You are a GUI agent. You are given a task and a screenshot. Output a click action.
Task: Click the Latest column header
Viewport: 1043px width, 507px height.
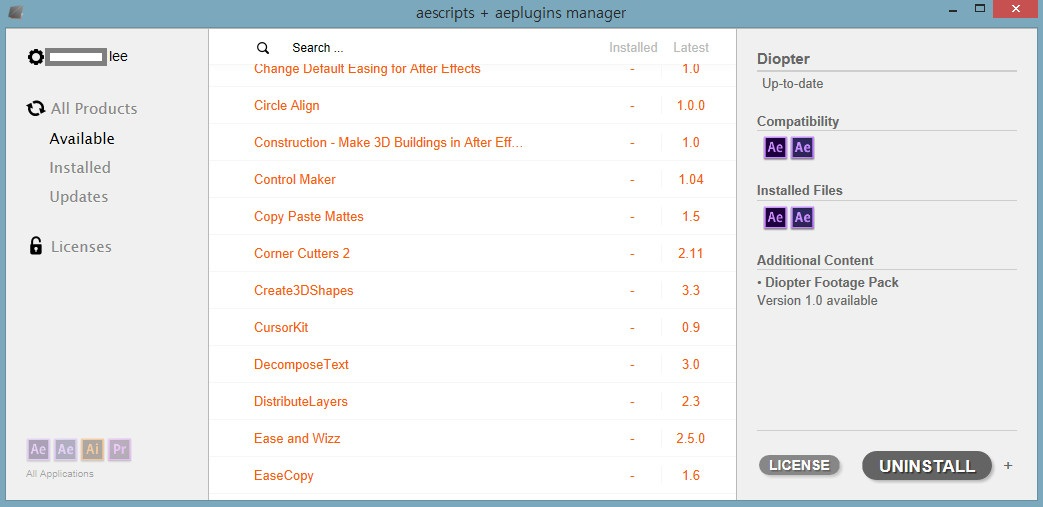[690, 48]
